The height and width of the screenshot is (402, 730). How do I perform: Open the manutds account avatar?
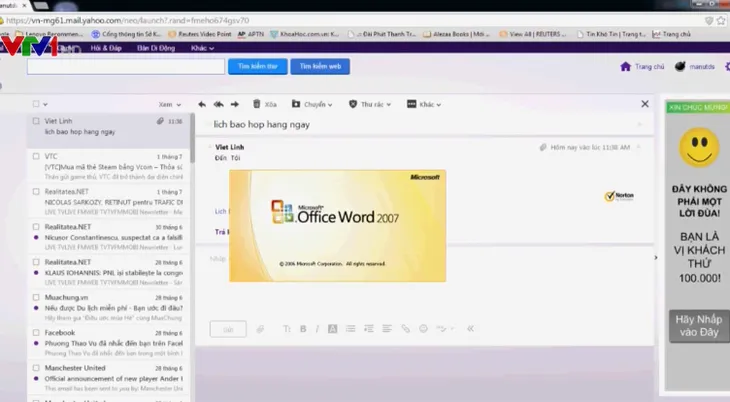coord(680,67)
